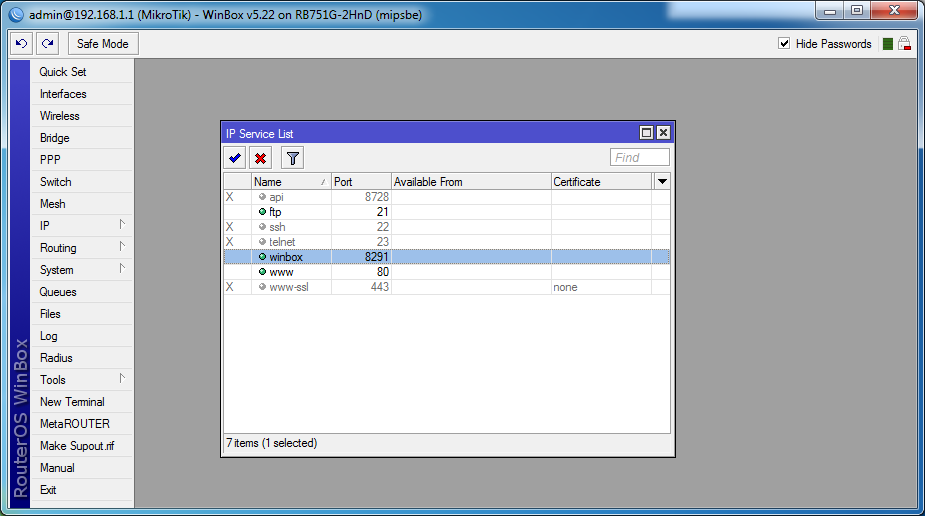Select the api service row

click(x=447, y=197)
